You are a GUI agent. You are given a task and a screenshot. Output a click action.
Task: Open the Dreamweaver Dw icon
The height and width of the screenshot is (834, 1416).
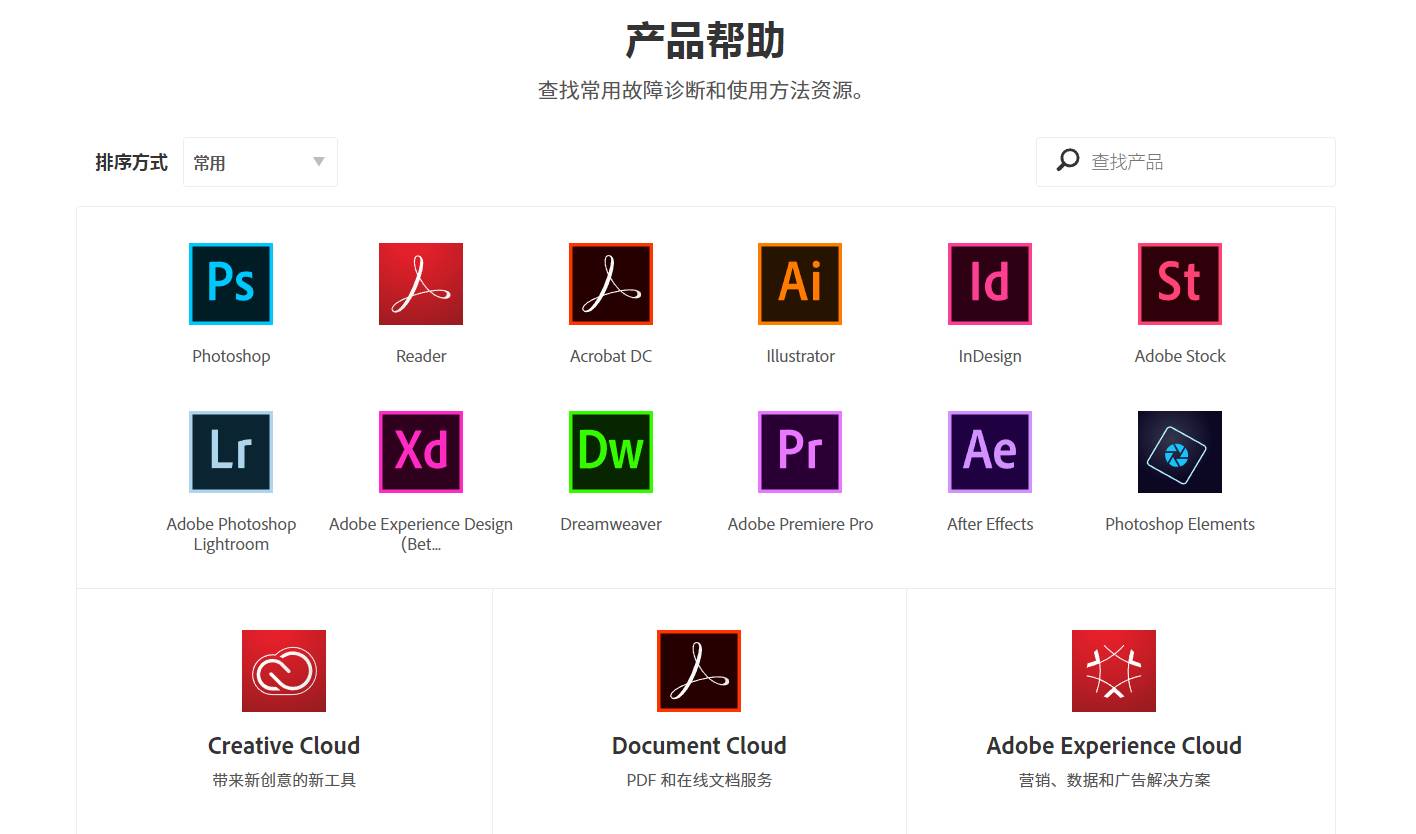(611, 452)
